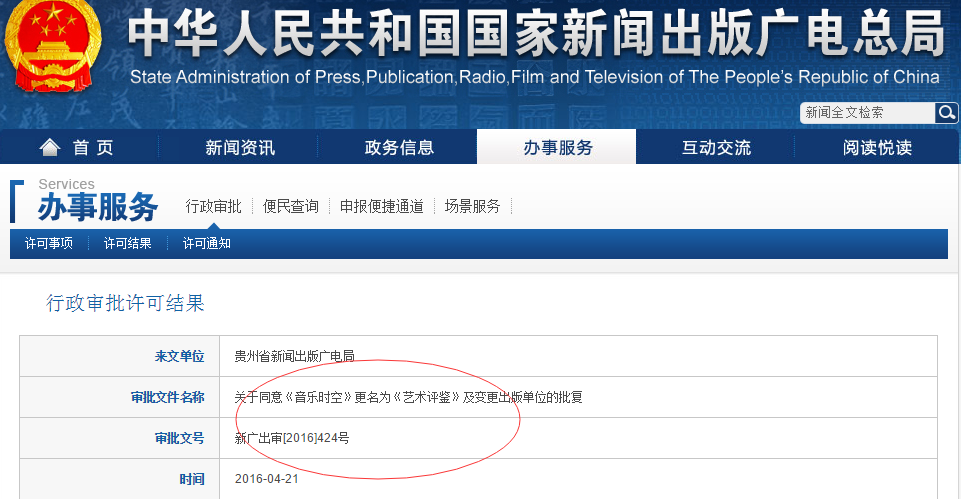Select the 办事服务 menu tab
This screenshot has height=499, width=961.
[557, 147]
